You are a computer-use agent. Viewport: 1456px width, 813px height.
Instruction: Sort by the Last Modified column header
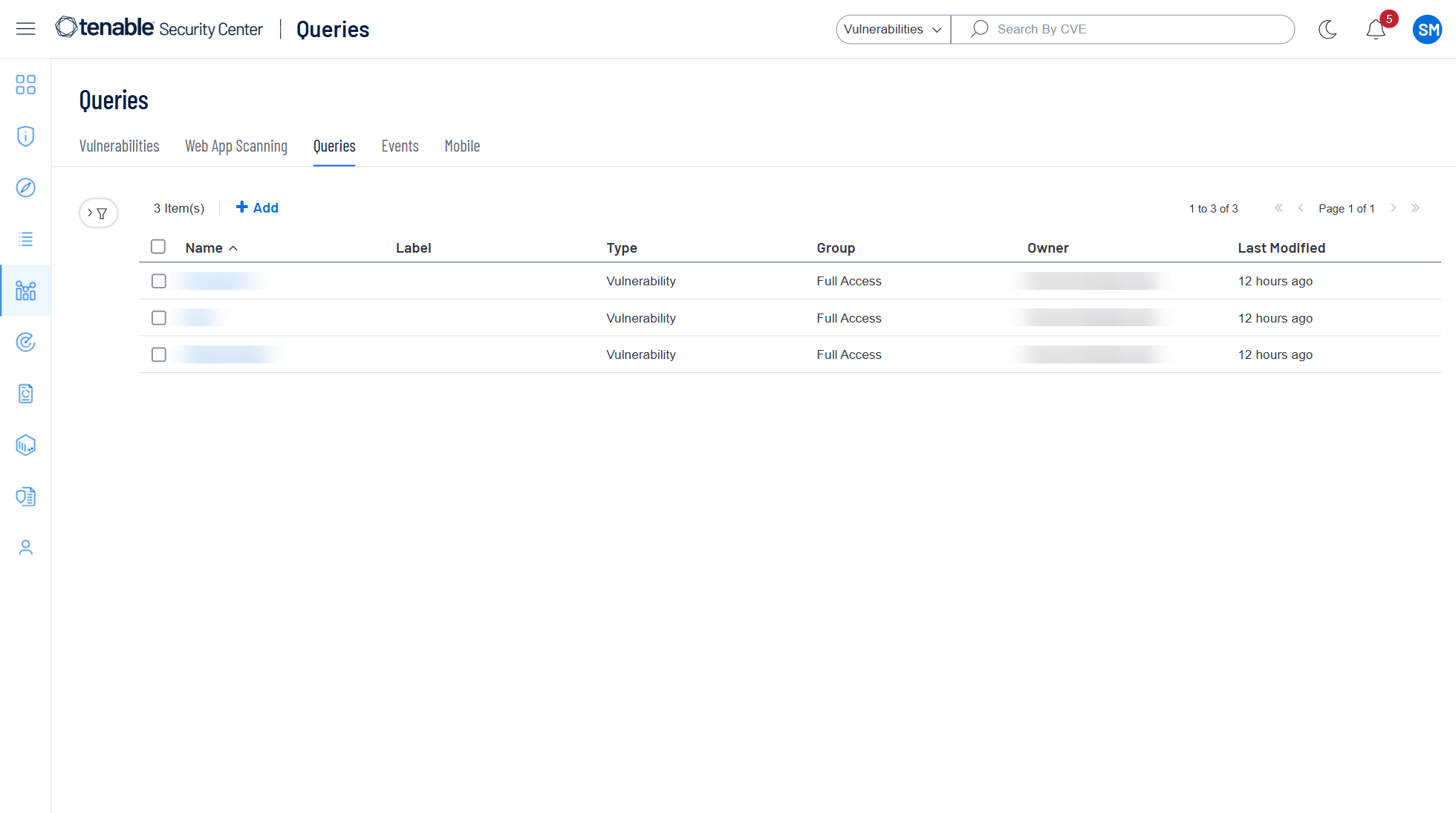tap(1281, 248)
